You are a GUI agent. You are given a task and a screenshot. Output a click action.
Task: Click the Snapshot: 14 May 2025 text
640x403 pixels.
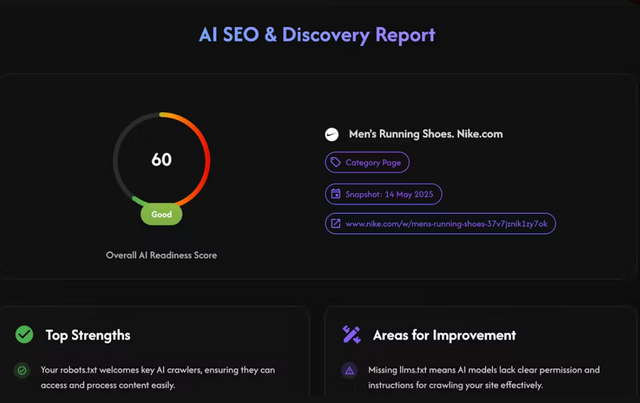[389, 194]
